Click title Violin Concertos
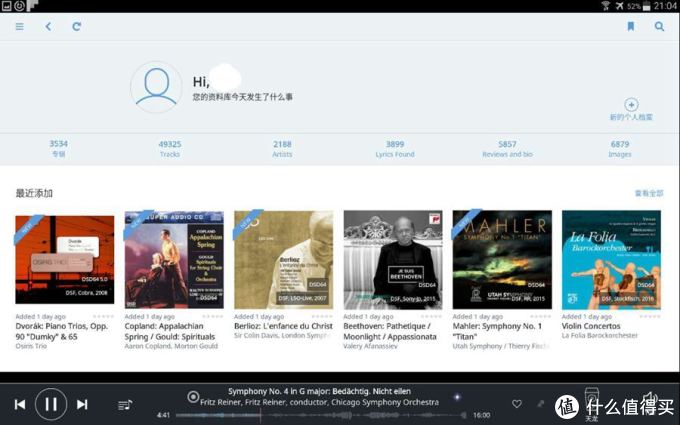The height and width of the screenshot is (425, 680). pos(591,326)
